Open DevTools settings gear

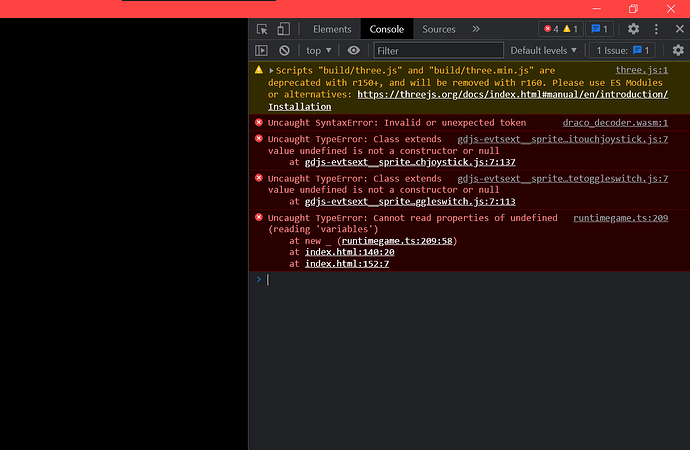633,29
